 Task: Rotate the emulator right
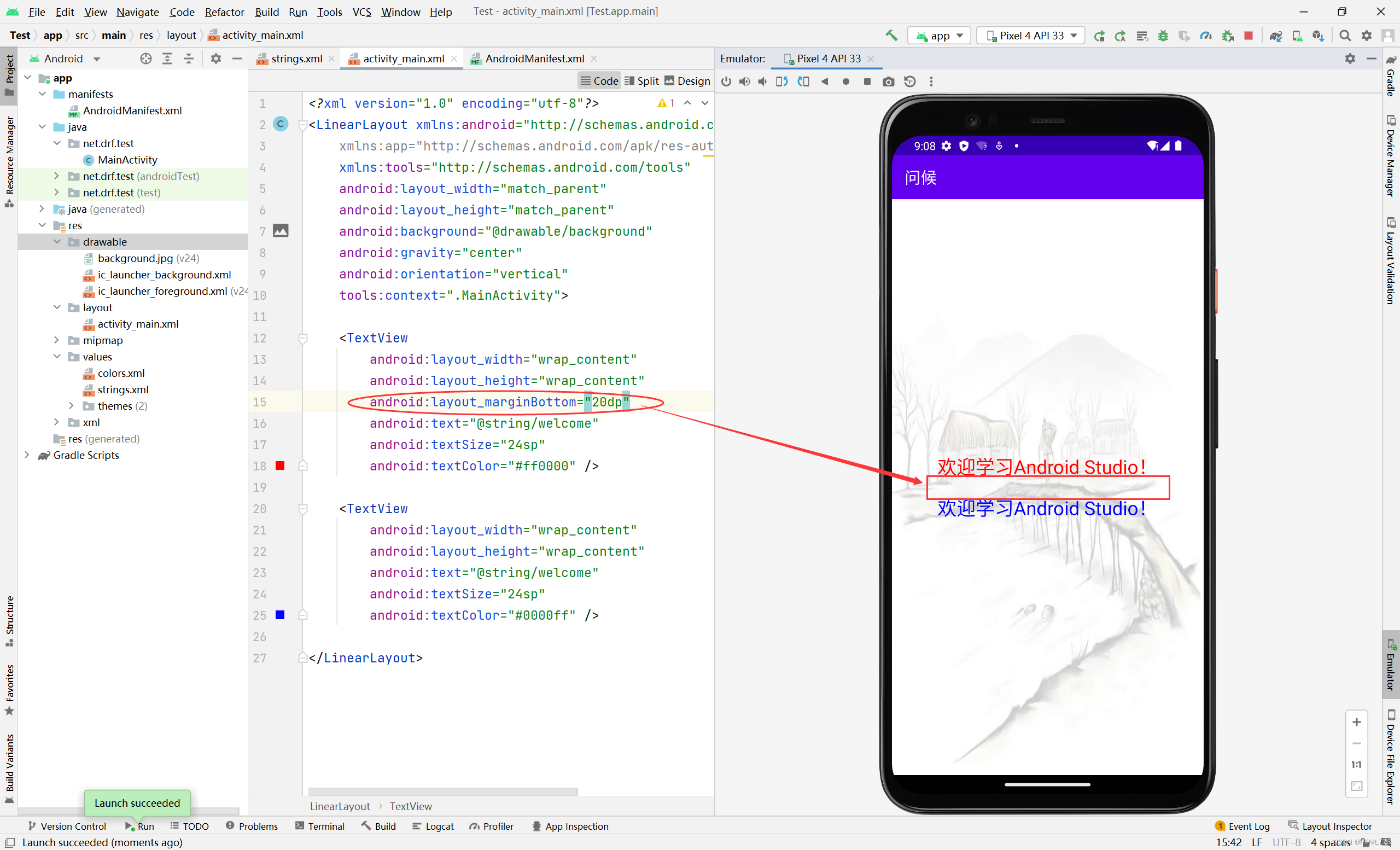point(803,81)
